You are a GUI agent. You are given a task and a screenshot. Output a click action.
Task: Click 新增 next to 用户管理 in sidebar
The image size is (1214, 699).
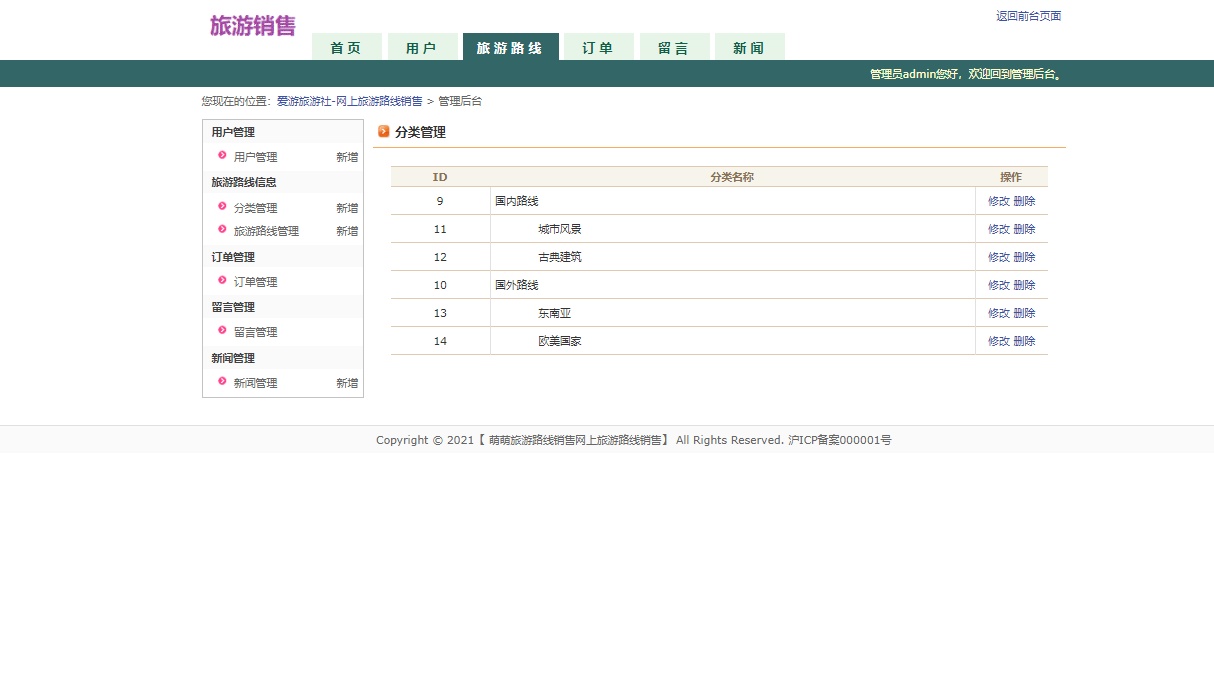pyautogui.click(x=346, y=156)
